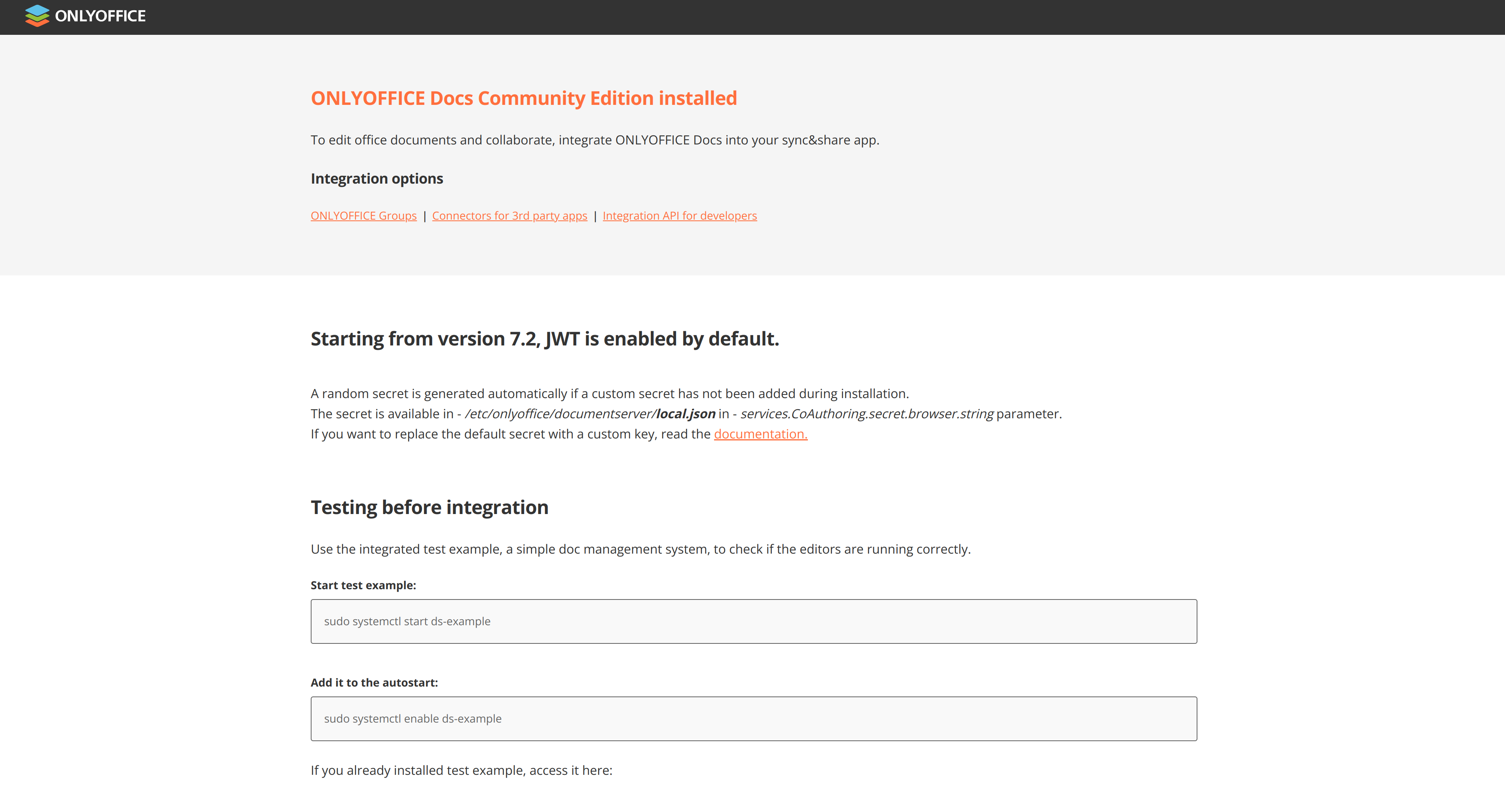Click the 'Integration options' subheading

(x=377, y=179)
